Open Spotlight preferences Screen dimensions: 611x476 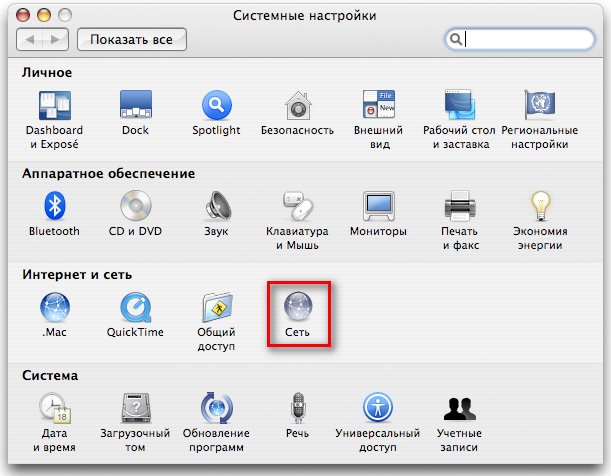coord(216,105)
